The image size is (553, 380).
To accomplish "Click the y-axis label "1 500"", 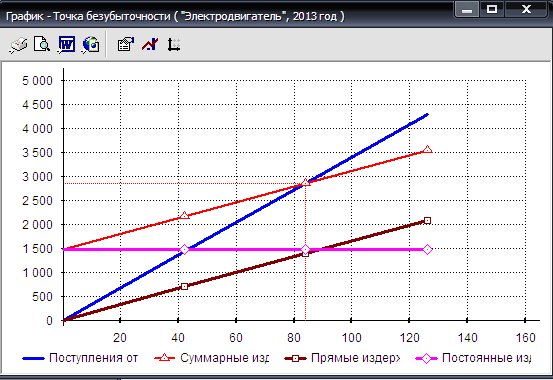I will click(x=37, y=249).
